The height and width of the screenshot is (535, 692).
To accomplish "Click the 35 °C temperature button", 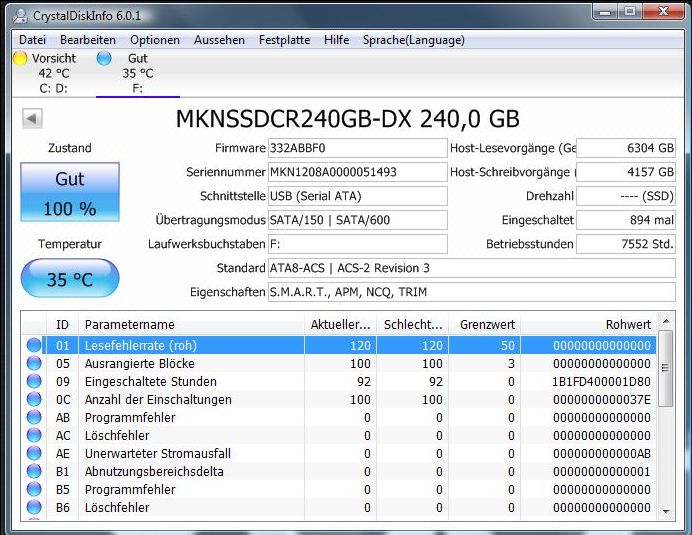I will coord(70,279).
